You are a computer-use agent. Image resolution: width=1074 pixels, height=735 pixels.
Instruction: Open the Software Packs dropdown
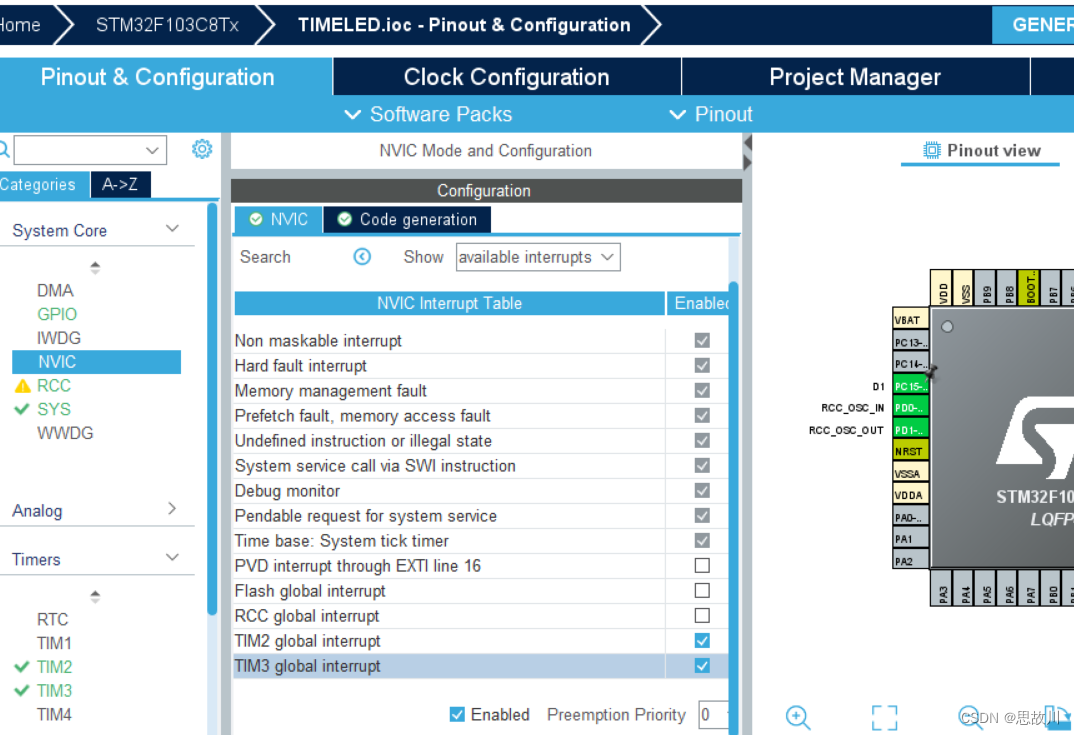click(429, 114)
